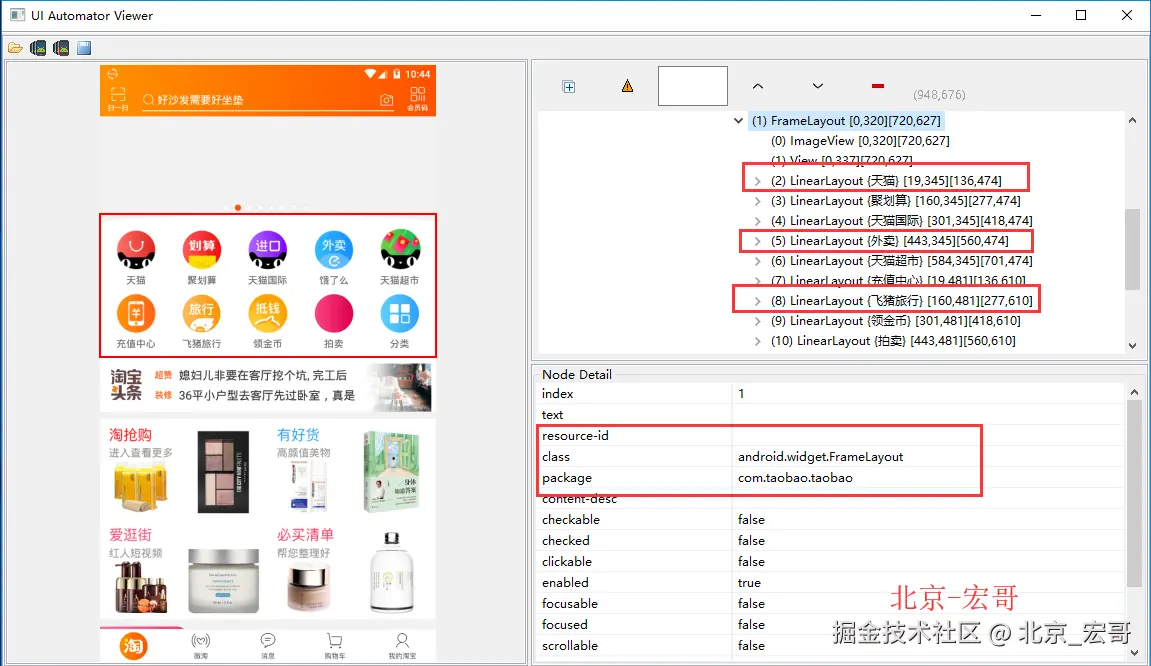Click the Node Detail scroll-down arrow
This screenshot has height=666, width=1151.
pos(1135,652)
